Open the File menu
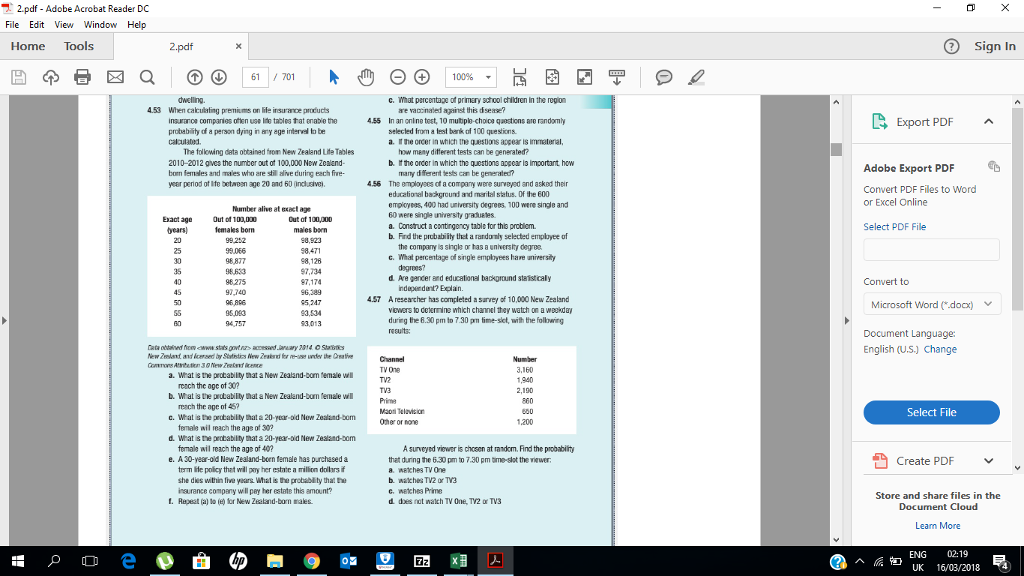The width and height of the screenshot is (1024, 576). tap(11, 24)
